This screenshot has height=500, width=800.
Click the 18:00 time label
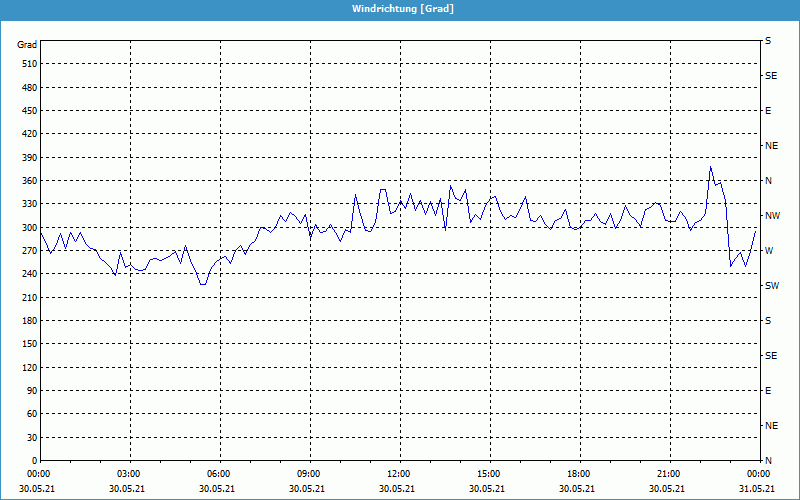tap(579, 474)
